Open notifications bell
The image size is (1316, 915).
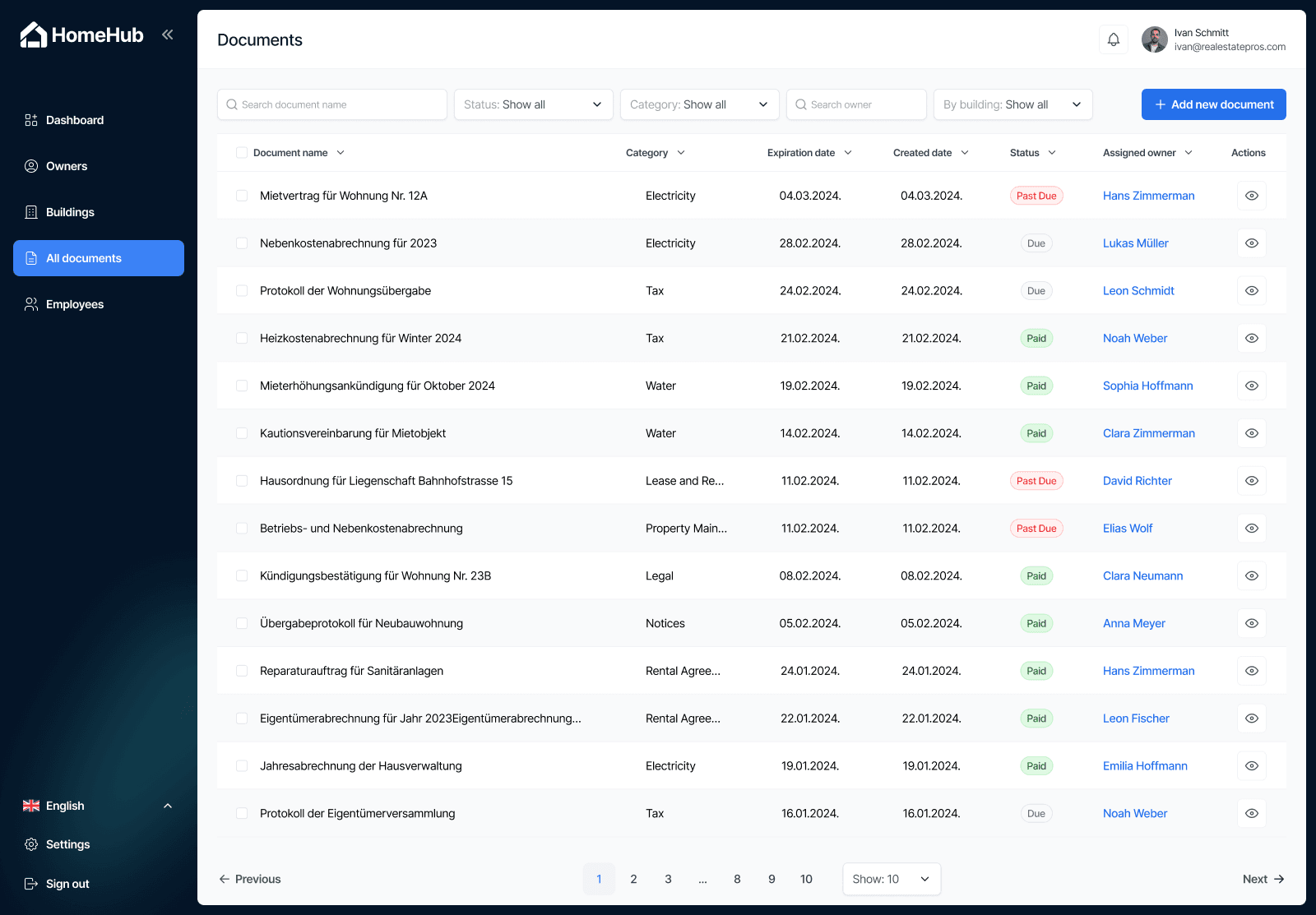(x=1114, y=39)
